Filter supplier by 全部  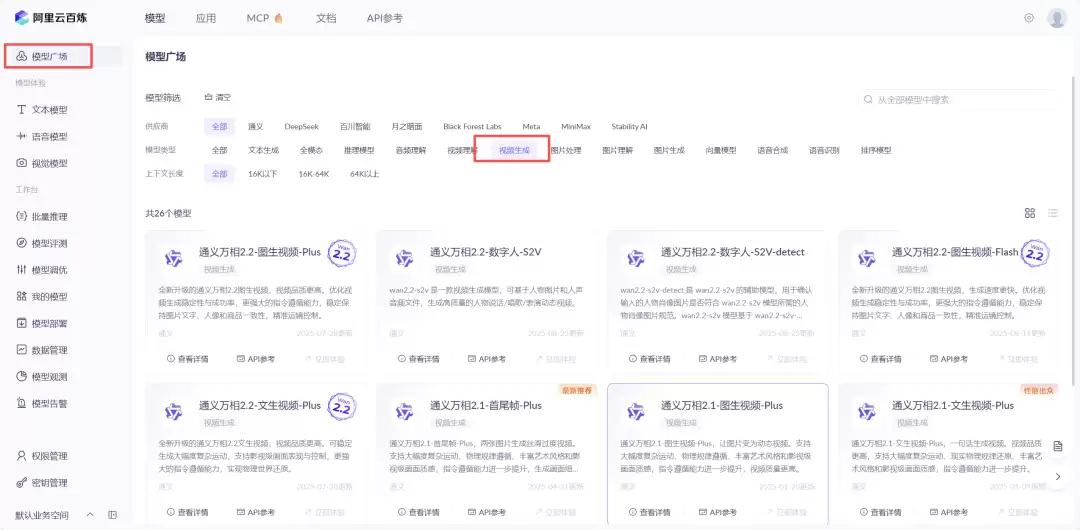(220, 127)
